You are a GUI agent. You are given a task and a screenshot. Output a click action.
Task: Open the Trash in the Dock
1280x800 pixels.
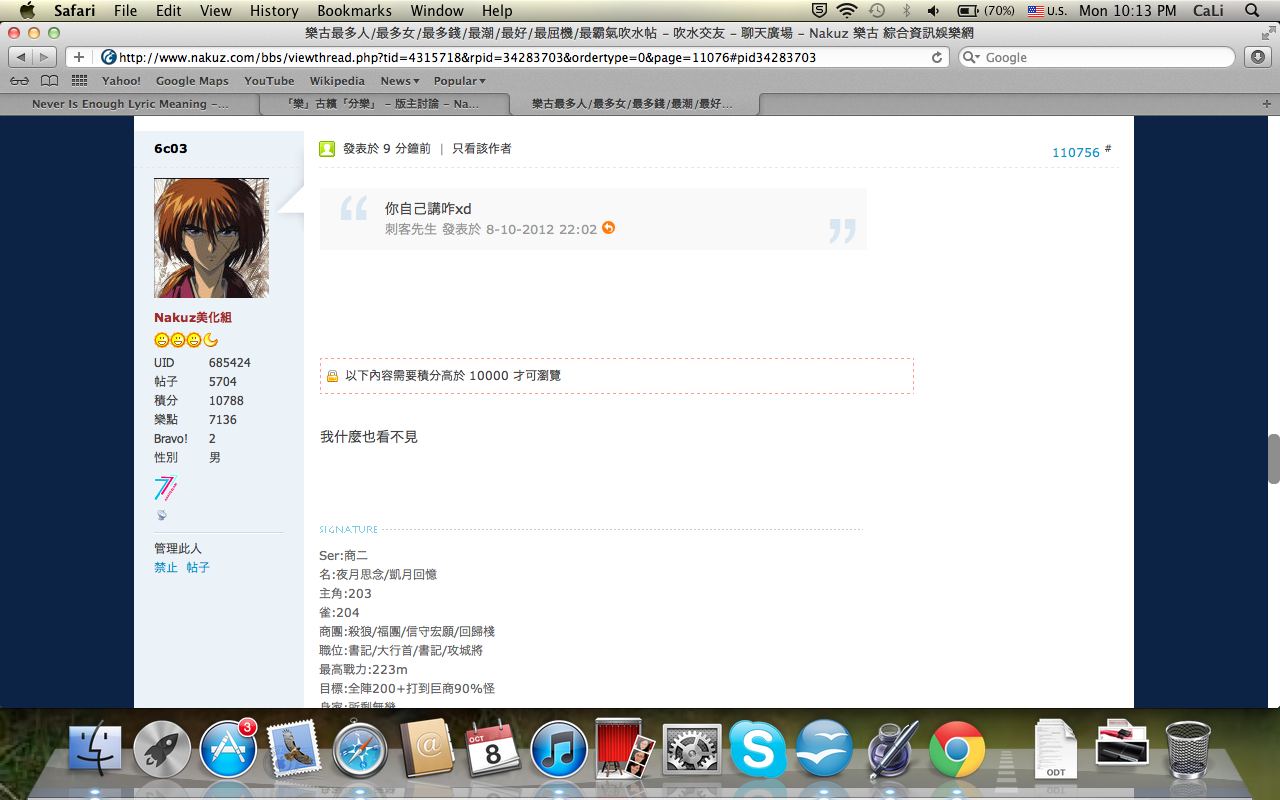1188,750
